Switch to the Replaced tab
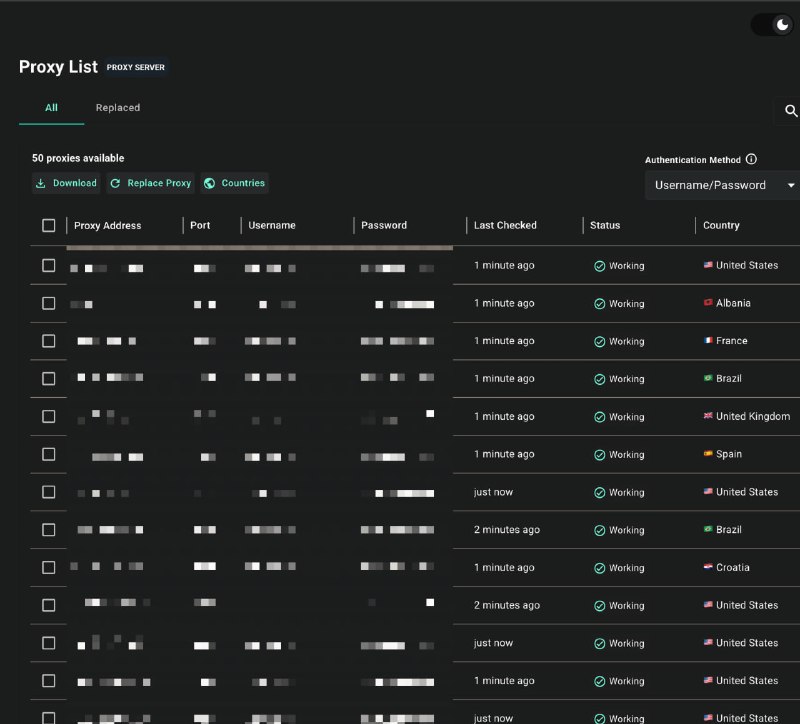The width and height of the screenshot is (800, 724). coord(118,108)
